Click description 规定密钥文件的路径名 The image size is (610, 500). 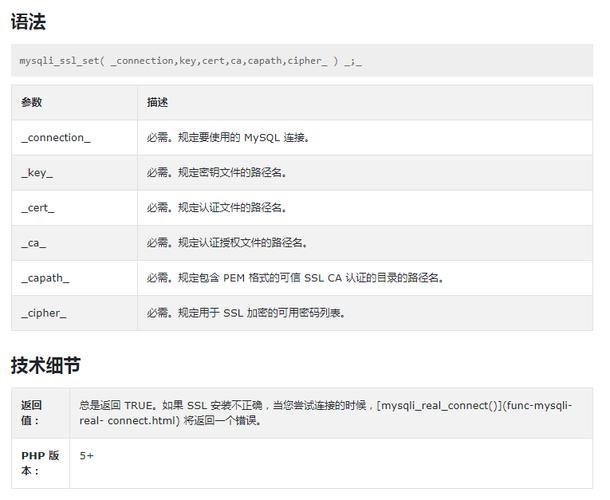pos(217,173)
